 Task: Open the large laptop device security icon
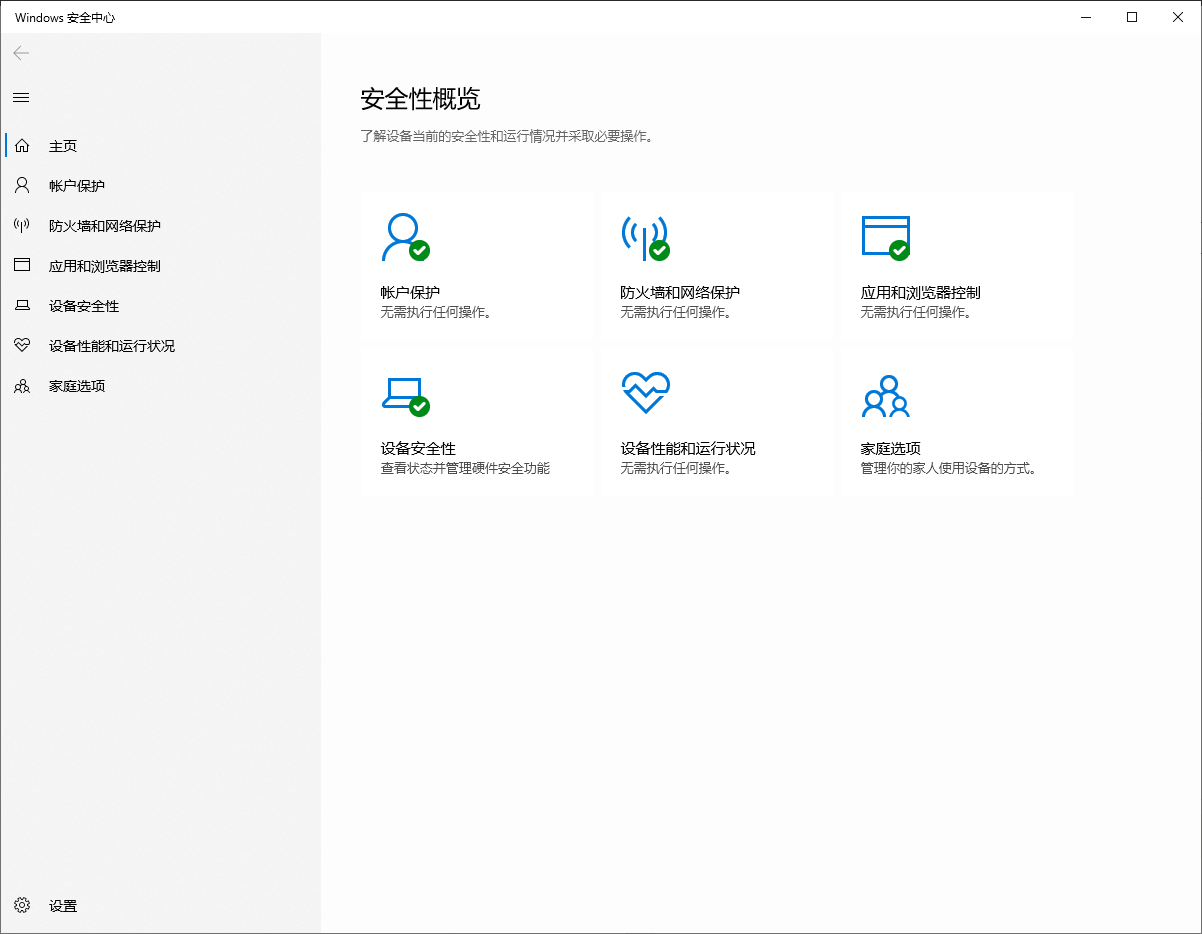(405, 396)
